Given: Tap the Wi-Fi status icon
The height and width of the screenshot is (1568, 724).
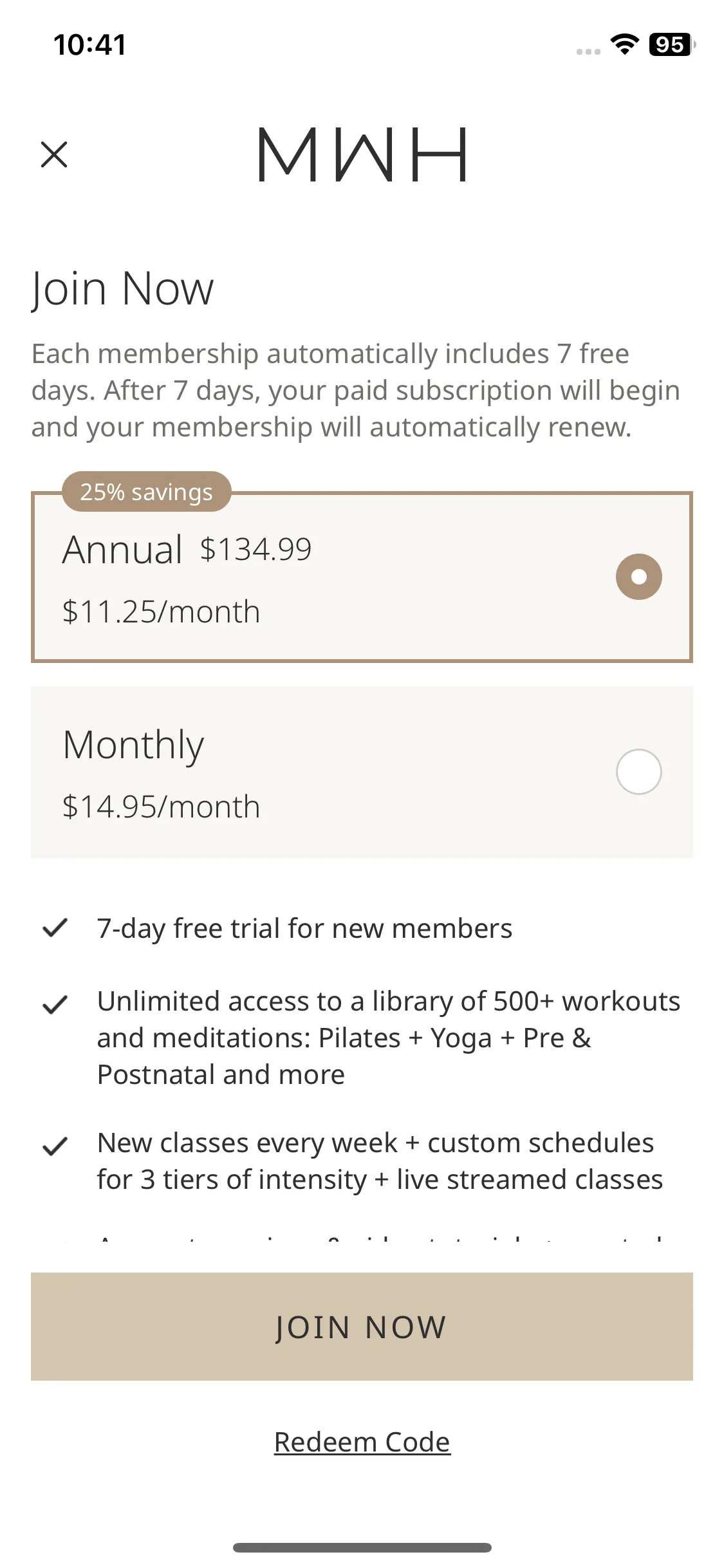Looking at the screenshot, I should click(x=624, y=44).
